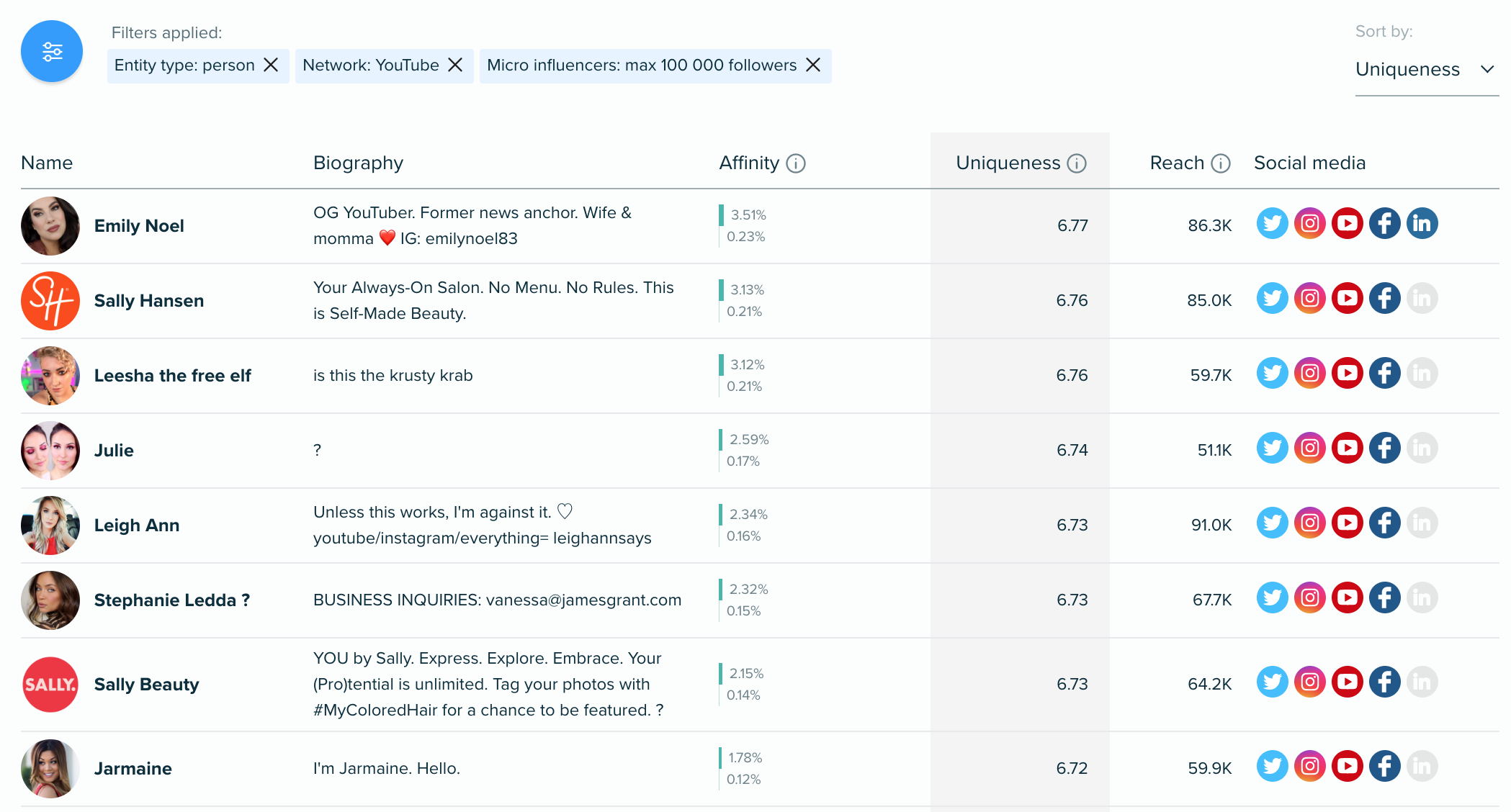Viewport: 1511px width, 812px height.
Task: Open Stephanie Ledda's Facebook page
Action: coord(1385,597)
